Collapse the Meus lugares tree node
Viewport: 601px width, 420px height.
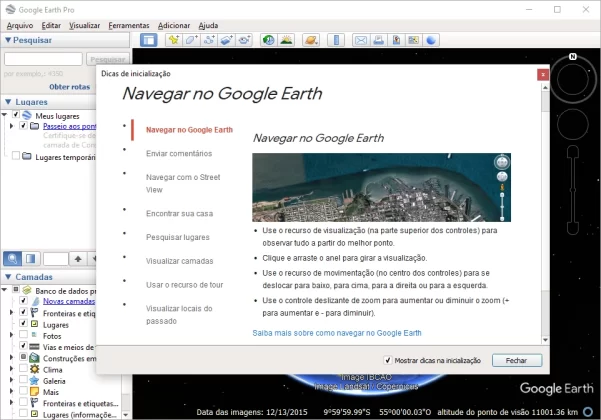pos(5,115)
